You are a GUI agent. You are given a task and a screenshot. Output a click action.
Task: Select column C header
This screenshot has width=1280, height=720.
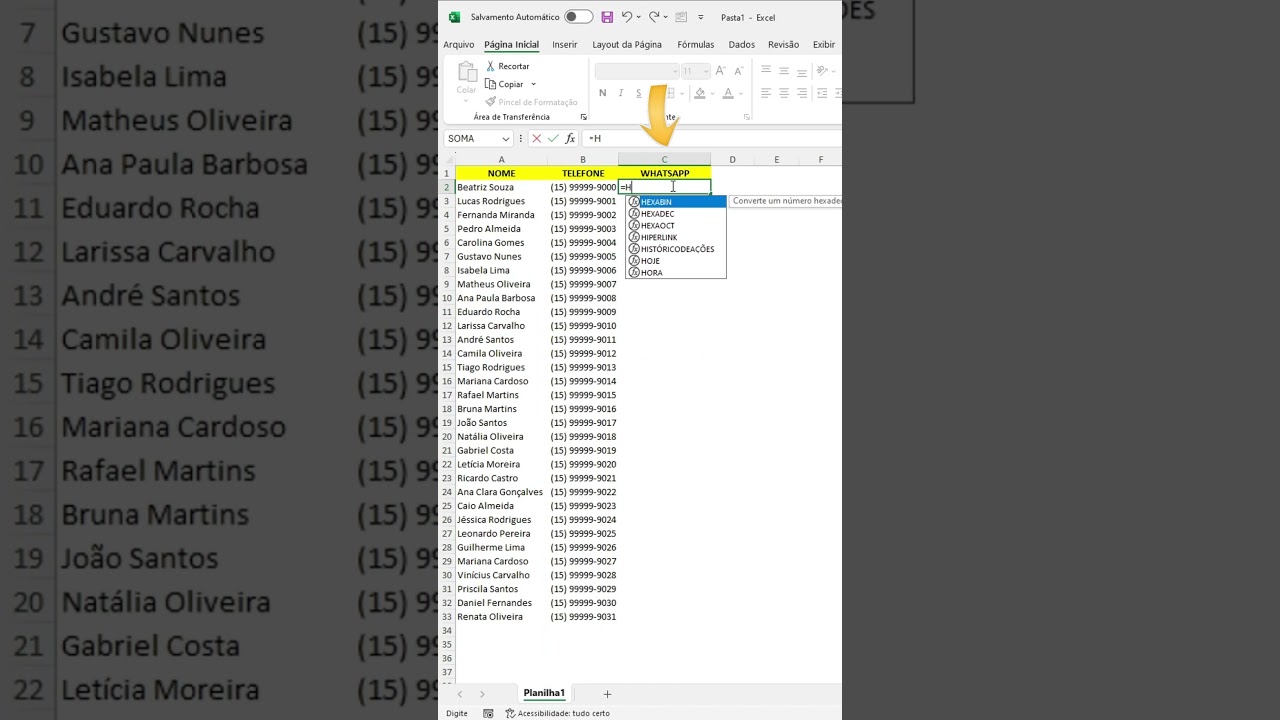point(664,160)
